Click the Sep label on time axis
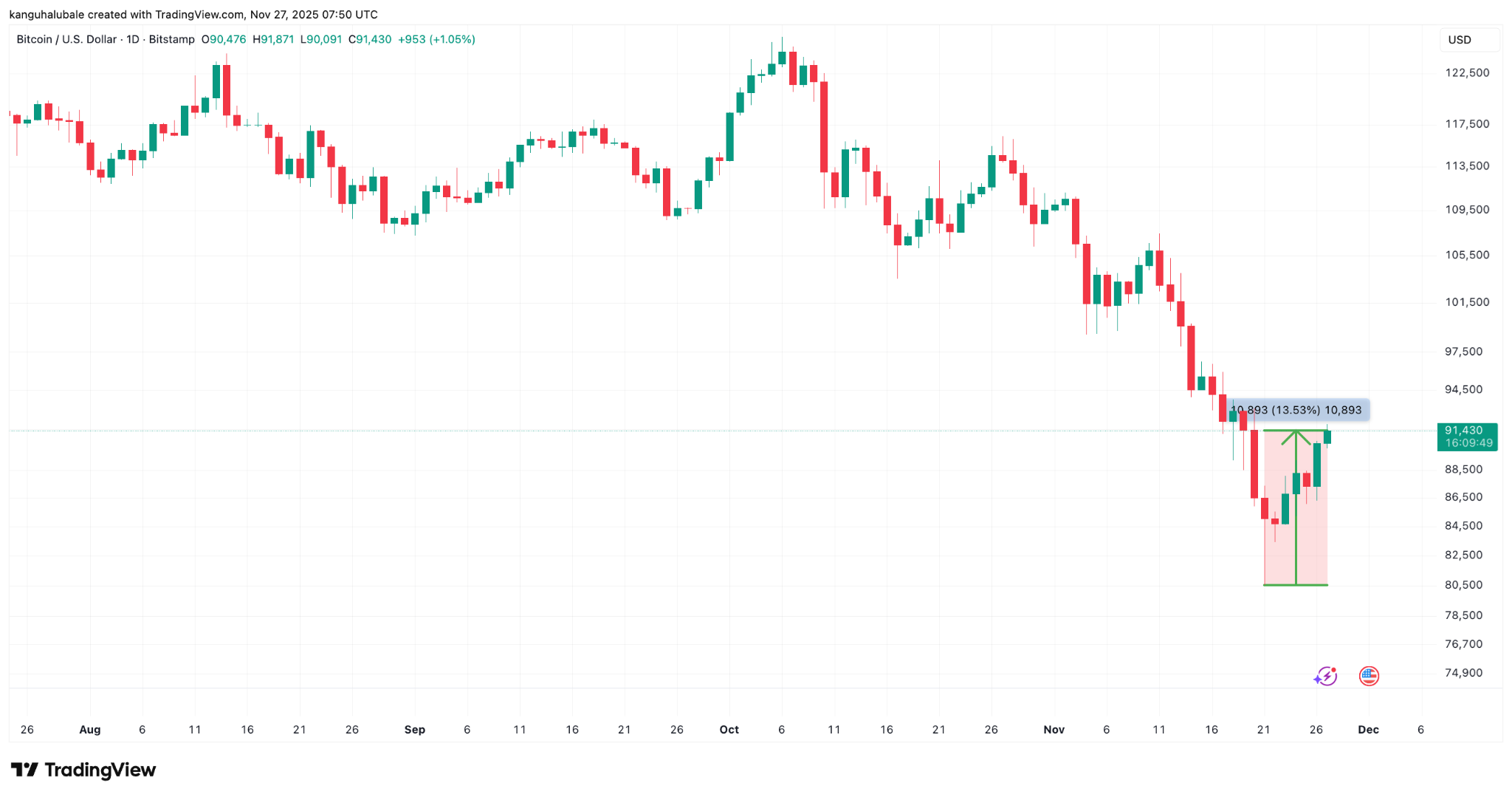The width and height of the screenshot is (1512, 797). 415,730
